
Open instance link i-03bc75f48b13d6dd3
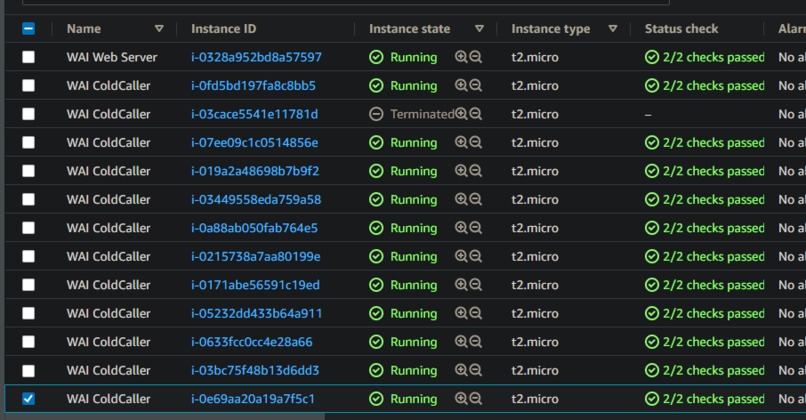tap(255, 370)
